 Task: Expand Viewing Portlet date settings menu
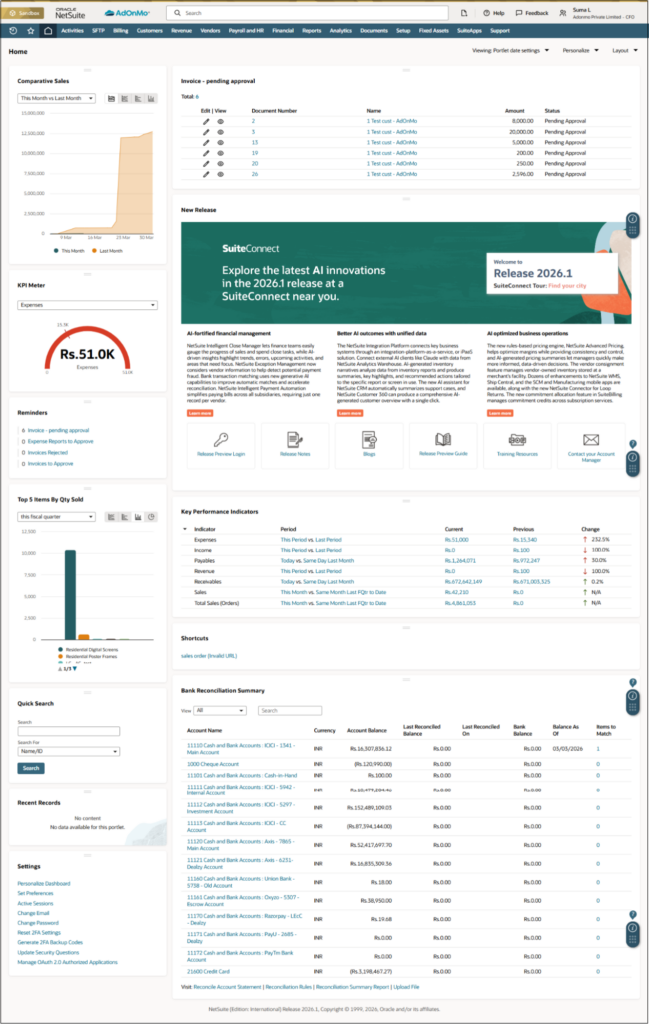coord(511,50)
